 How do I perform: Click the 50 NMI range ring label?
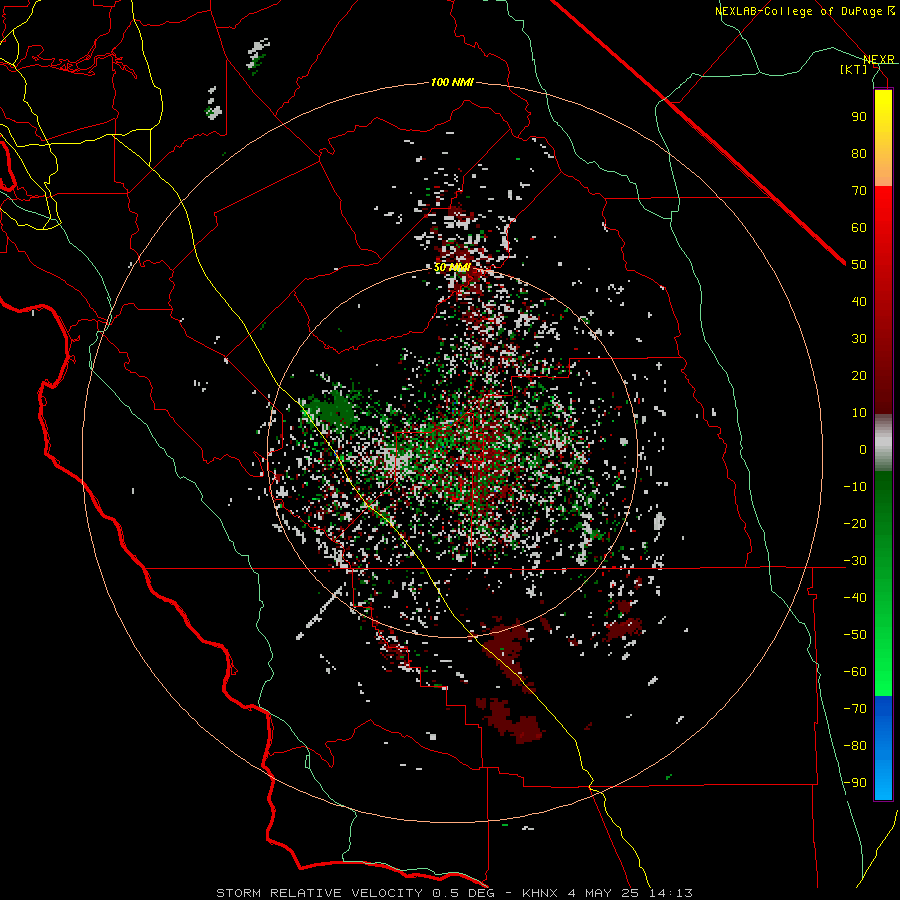452,267
